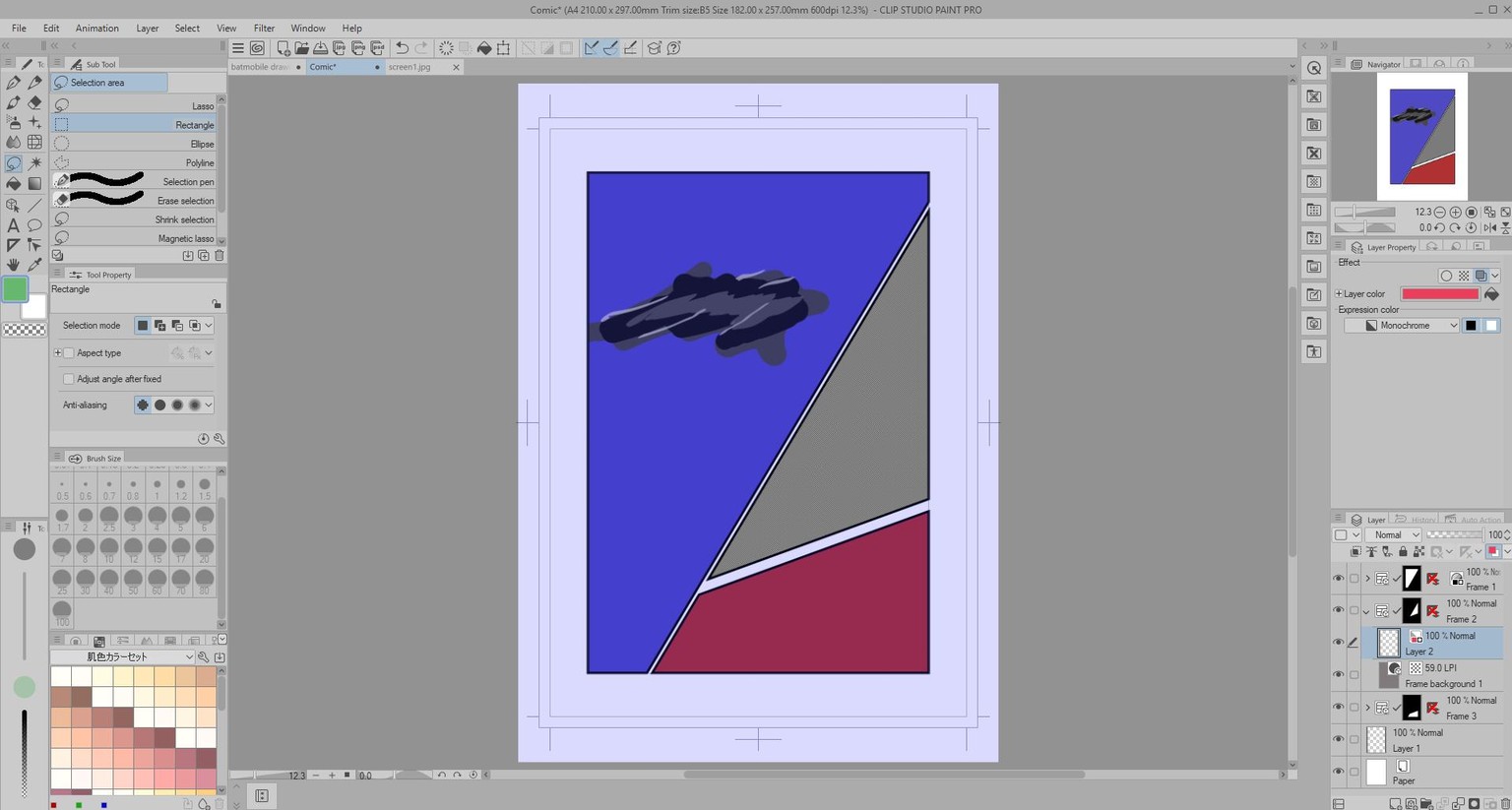Select the Eraser tool in the tool palette

[x=34, y=102]
